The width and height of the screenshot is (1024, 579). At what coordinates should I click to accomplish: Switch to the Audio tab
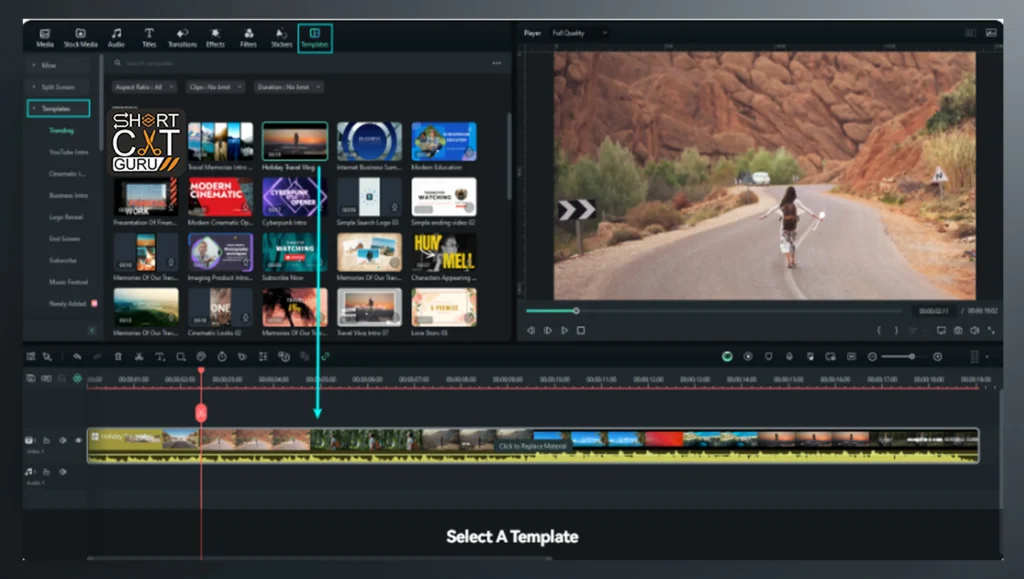coord(116,38)
